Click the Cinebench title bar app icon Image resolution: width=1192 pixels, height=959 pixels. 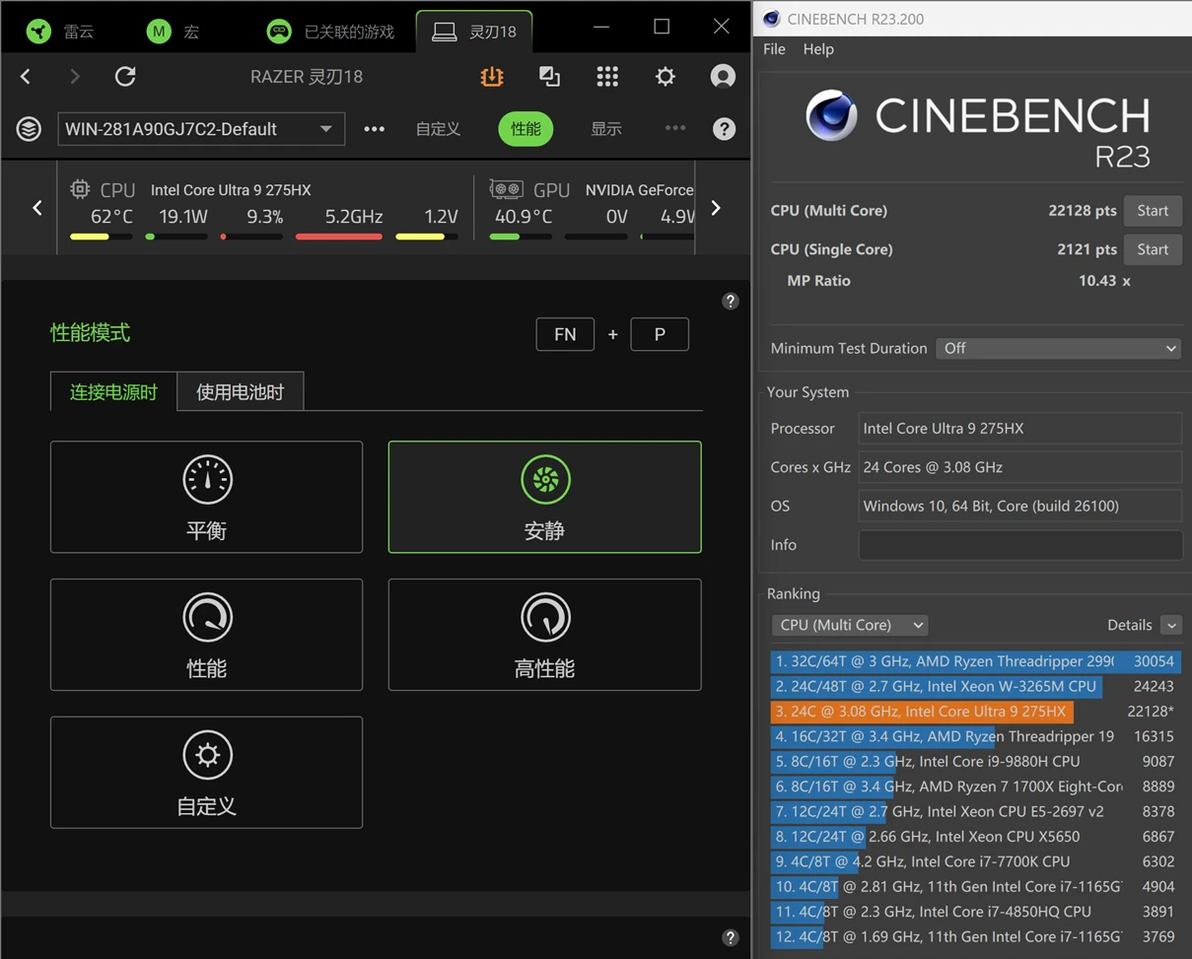[772, 18]
